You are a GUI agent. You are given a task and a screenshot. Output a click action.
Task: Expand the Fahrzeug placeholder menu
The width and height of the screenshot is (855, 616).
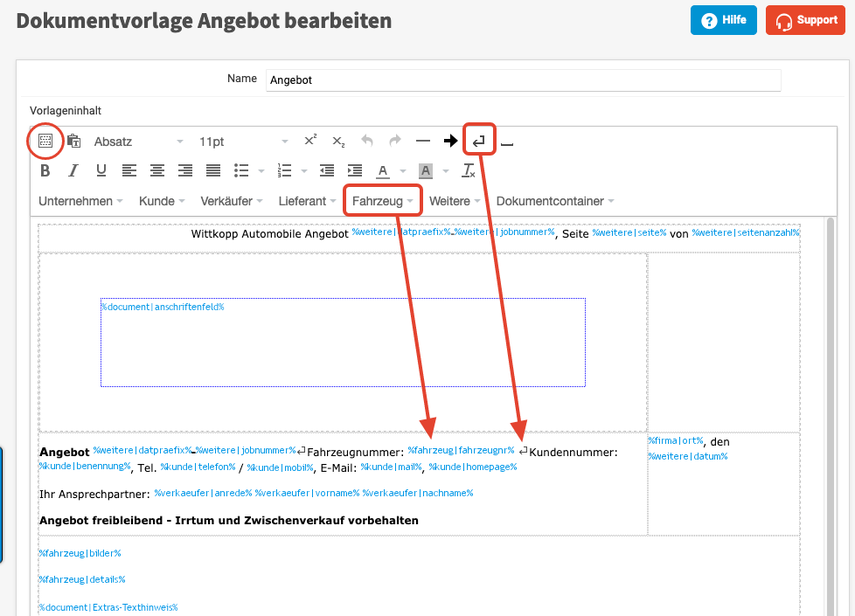click(x=382, y=200)
